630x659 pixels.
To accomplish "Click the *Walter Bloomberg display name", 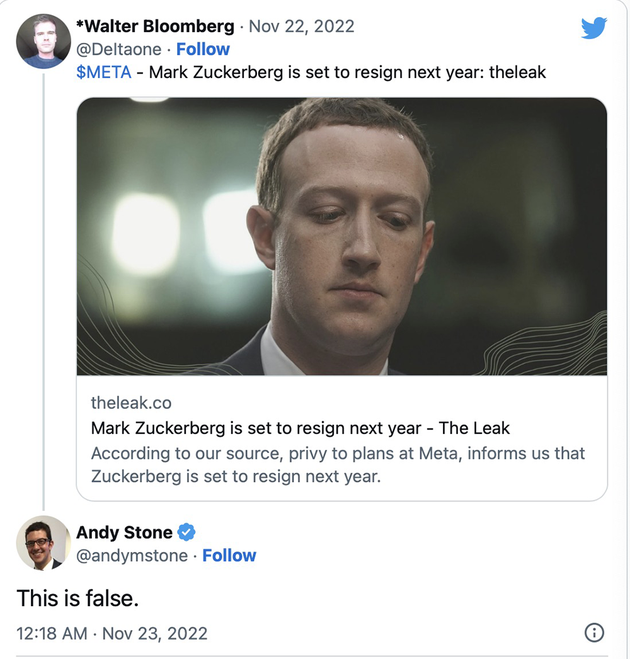I will click(x=155, y=26).
